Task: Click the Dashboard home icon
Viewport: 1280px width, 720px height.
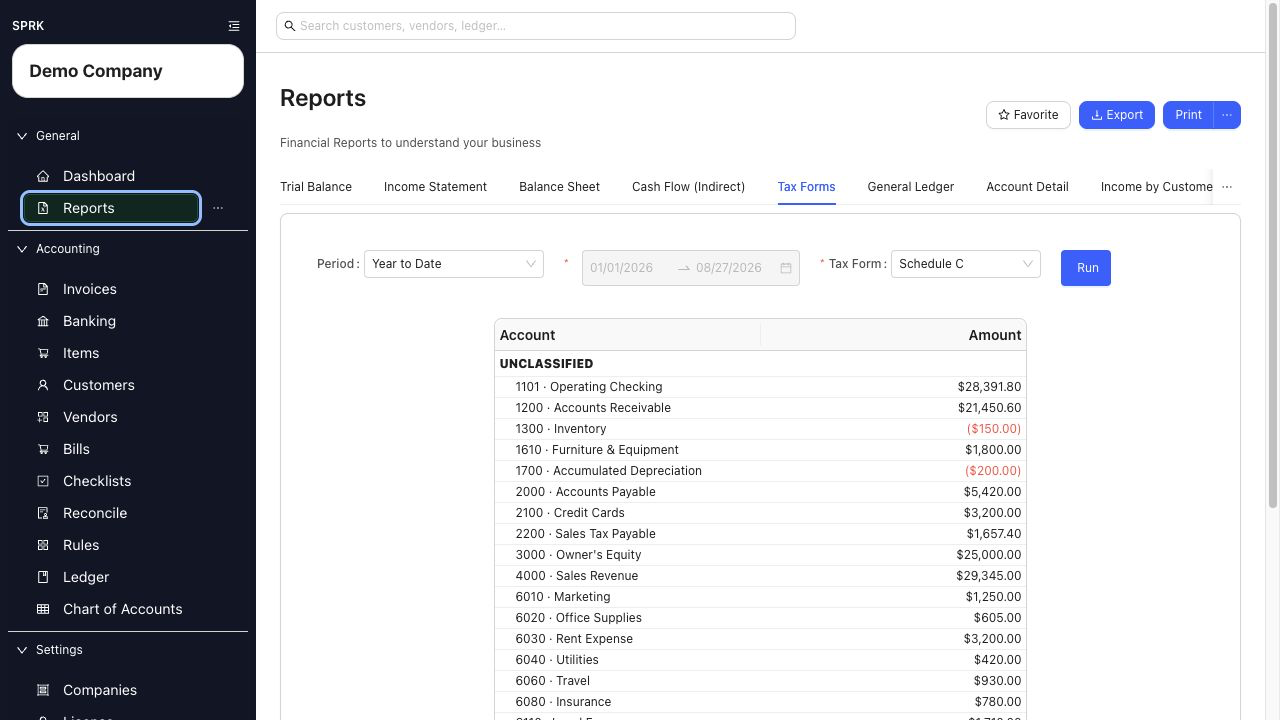Action: 43,176
